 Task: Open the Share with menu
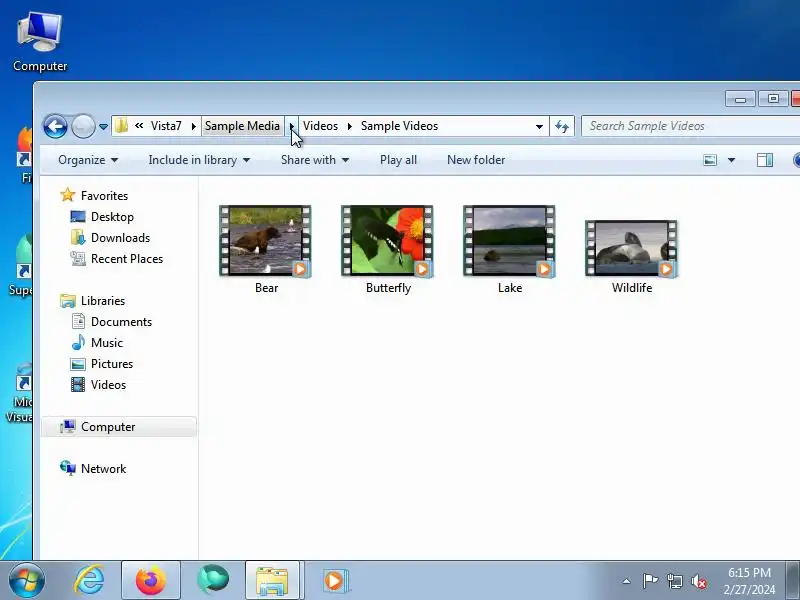coord(315,160)
